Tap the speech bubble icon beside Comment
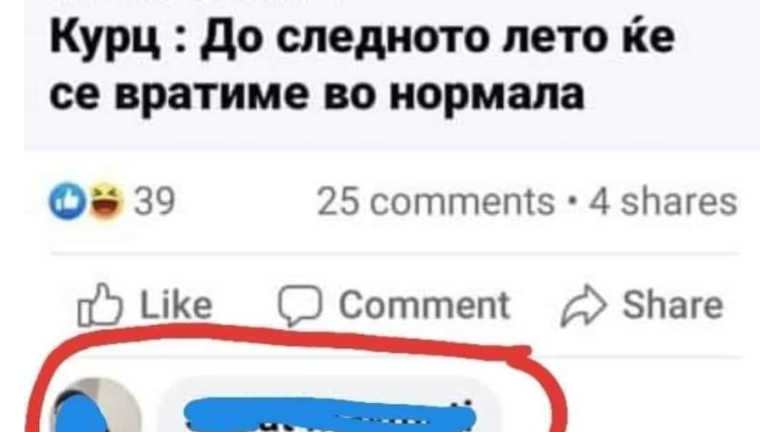Image resolution: width=760 pixels, height=432 pixels. click(x=300, y=305)
